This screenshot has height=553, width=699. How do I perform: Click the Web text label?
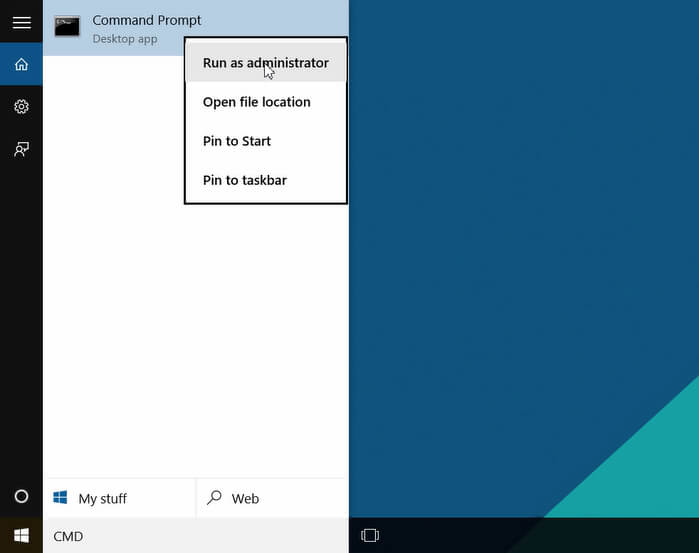click(245, 499)
